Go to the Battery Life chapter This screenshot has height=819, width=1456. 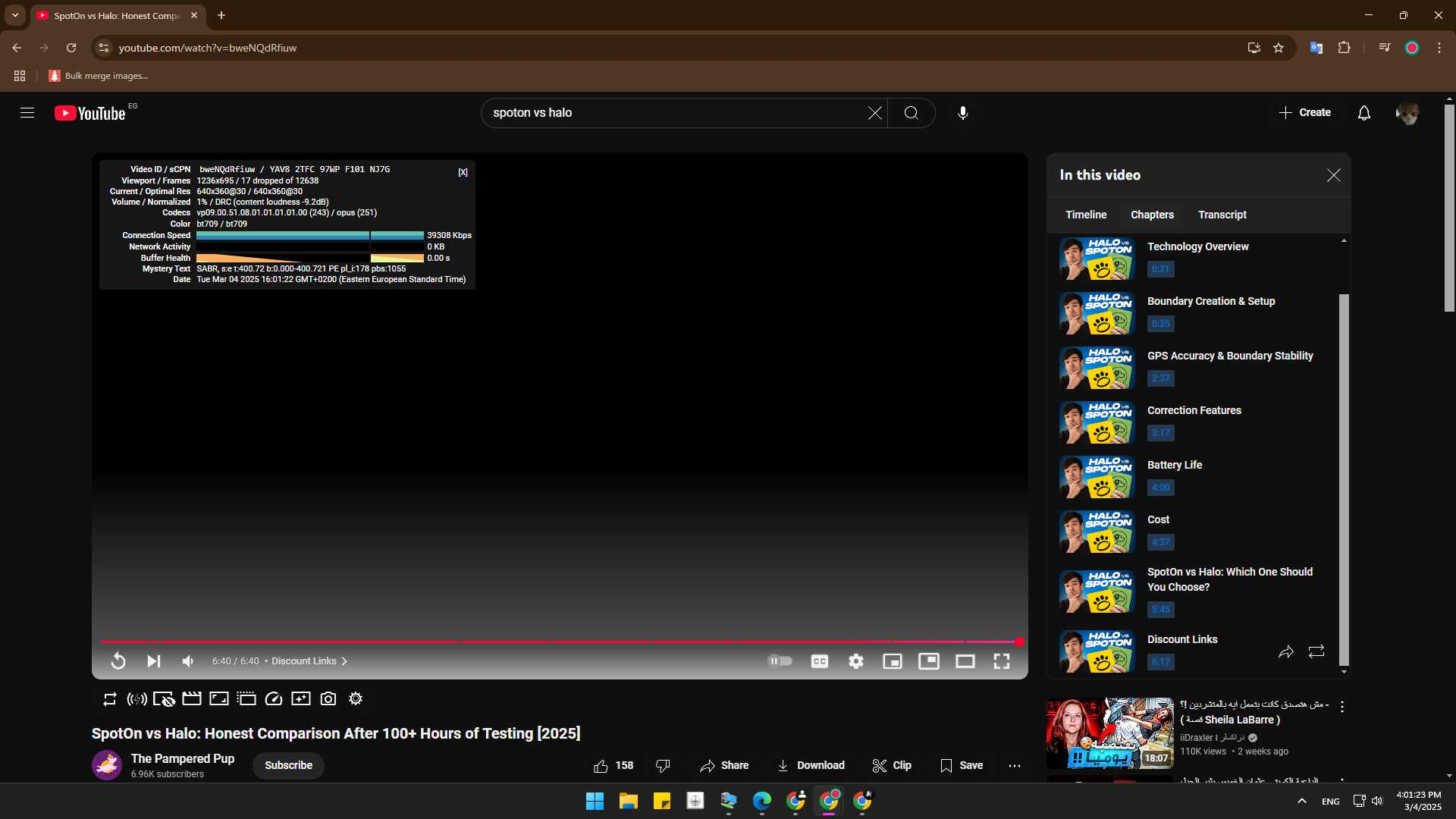[1194, 476]
